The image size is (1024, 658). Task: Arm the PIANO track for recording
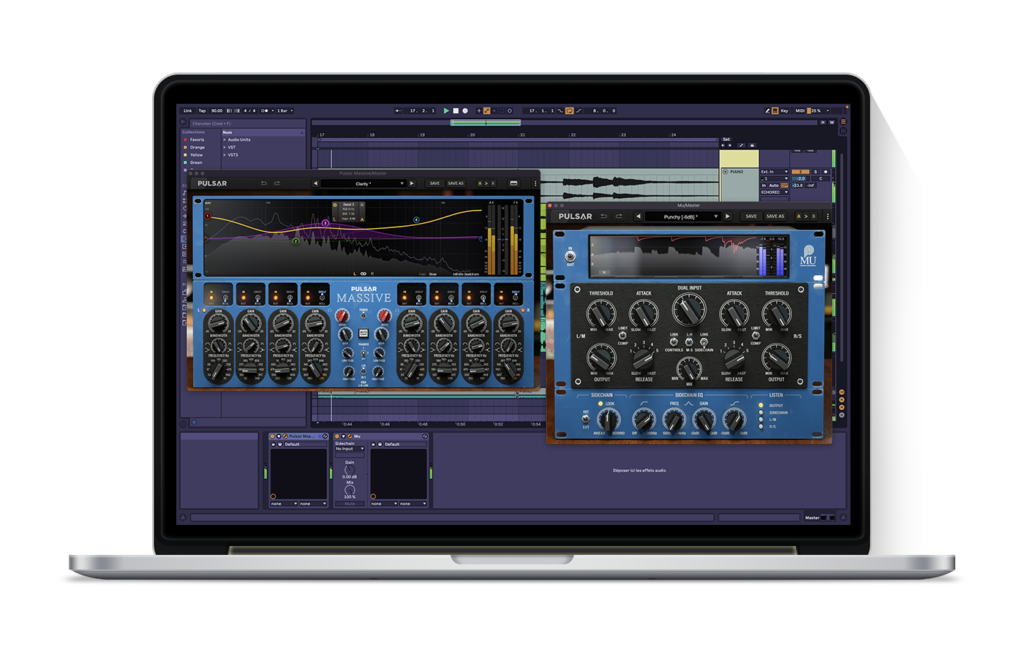[825, 172]
